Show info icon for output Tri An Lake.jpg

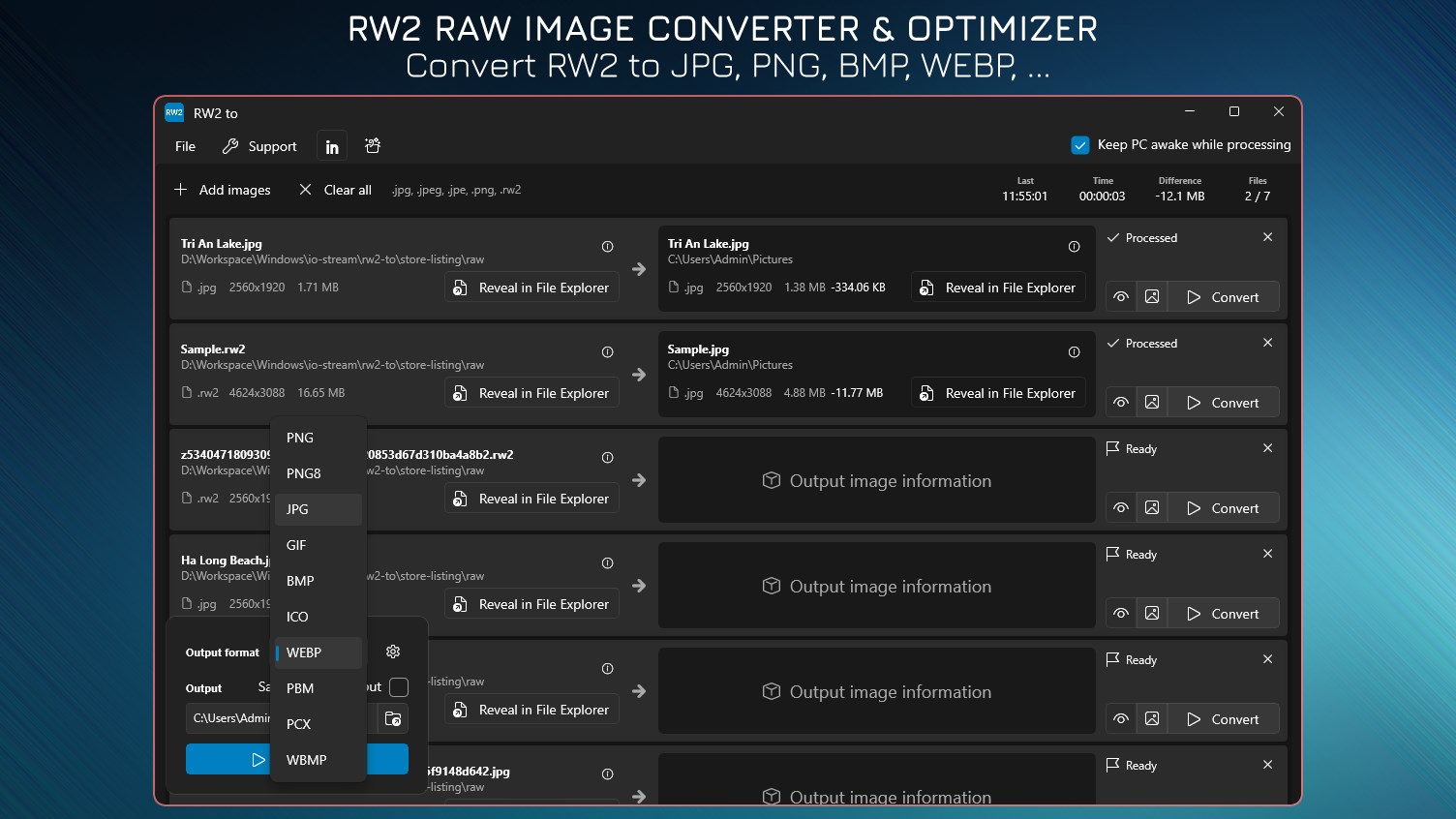[1074, 247]
